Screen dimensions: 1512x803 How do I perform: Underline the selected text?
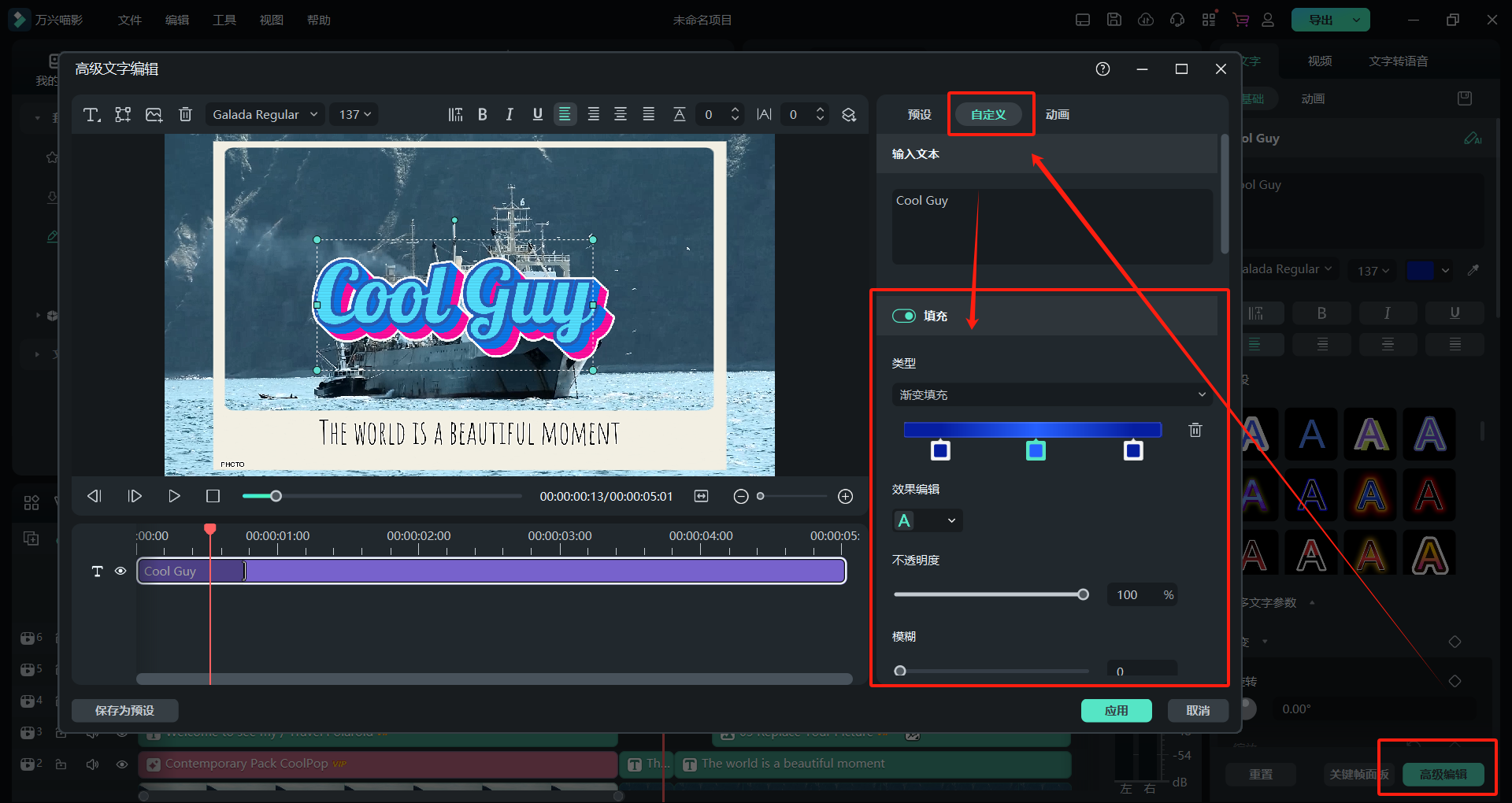coord(537,115)
